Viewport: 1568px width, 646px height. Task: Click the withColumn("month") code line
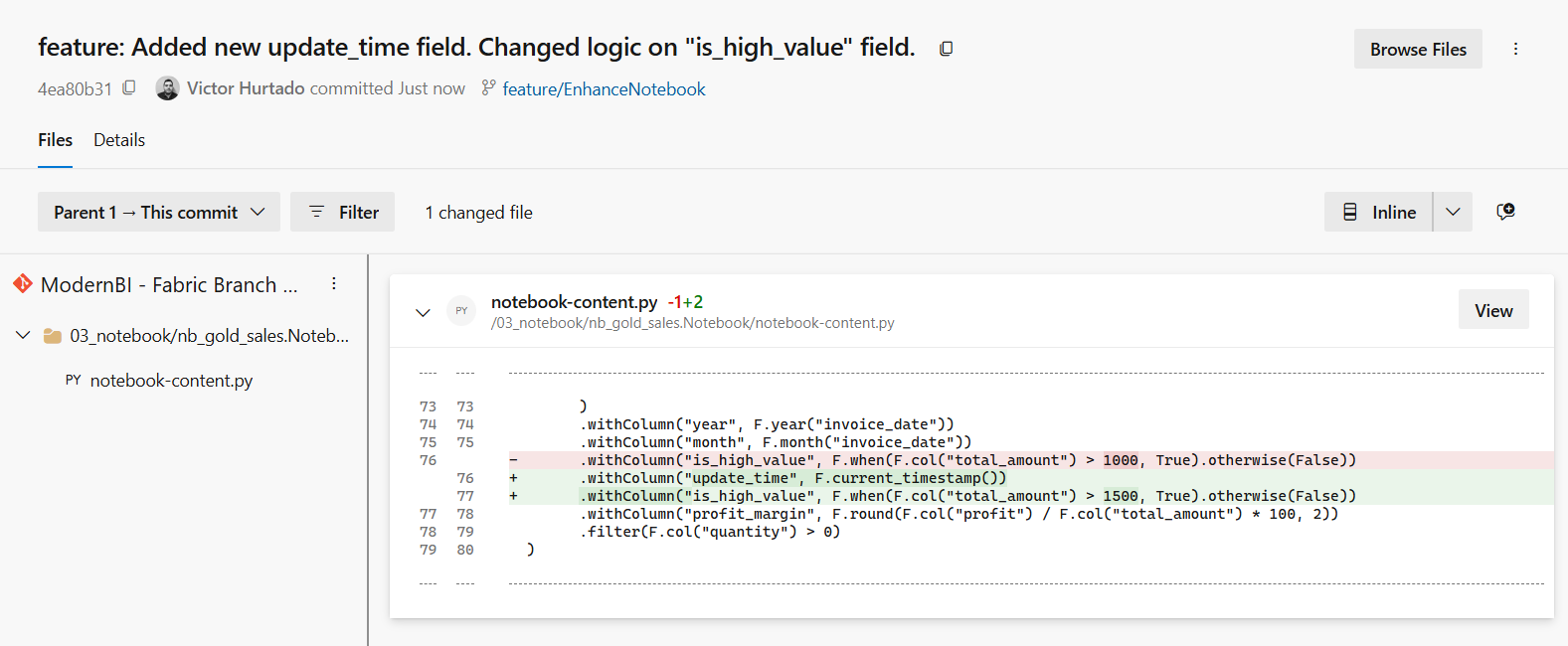[776, 442]
